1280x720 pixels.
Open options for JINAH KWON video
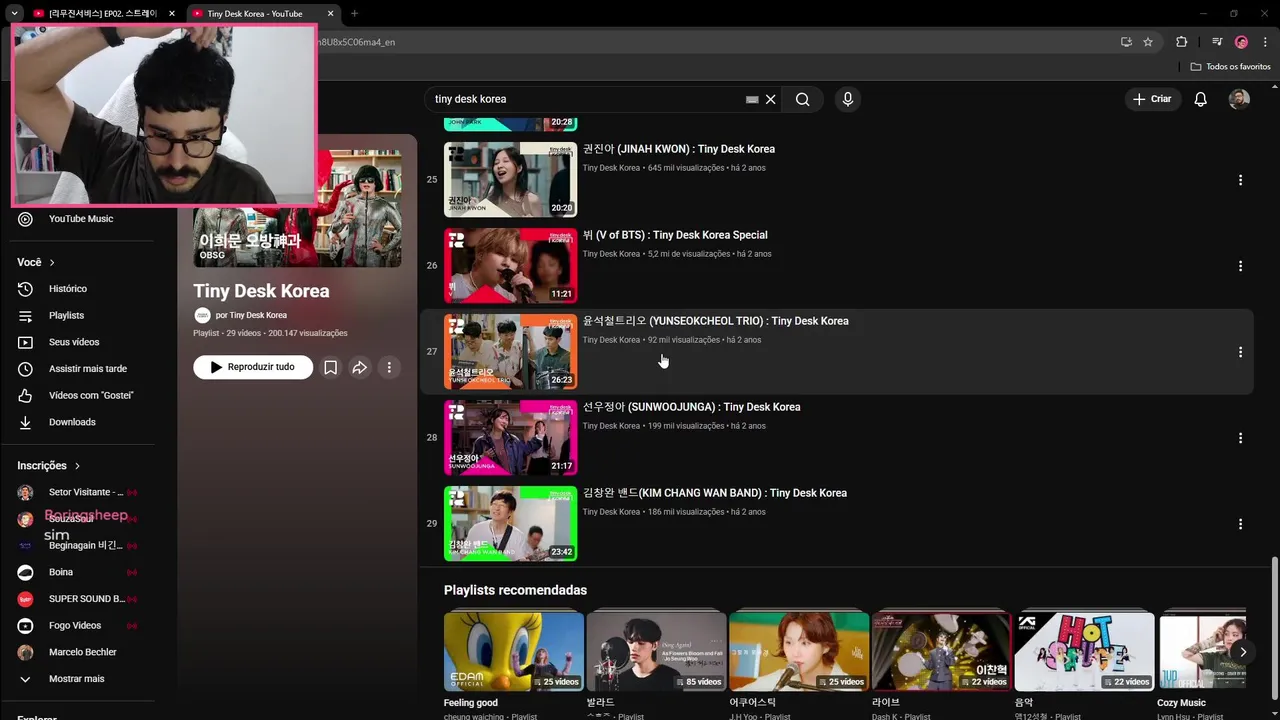click(x=1240, y=180)
